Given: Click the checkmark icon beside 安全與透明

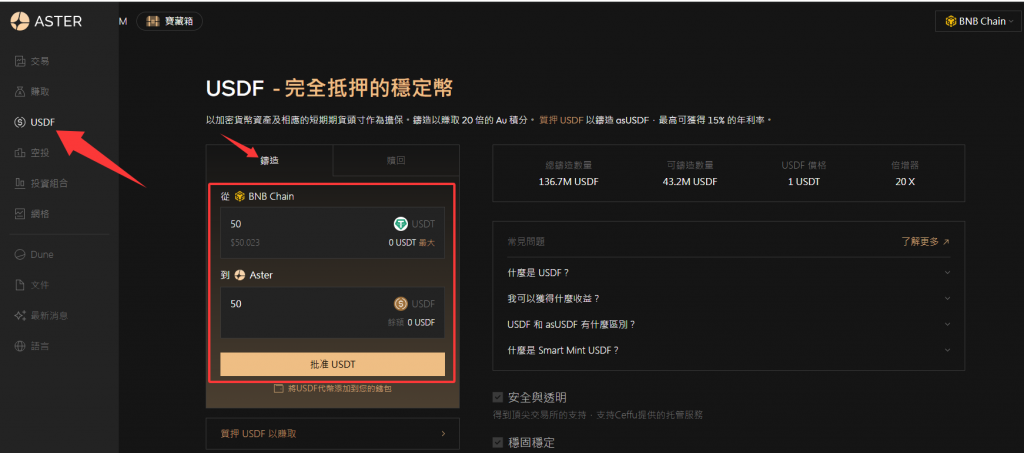Looking at the screenshot, I should (498, 397).
